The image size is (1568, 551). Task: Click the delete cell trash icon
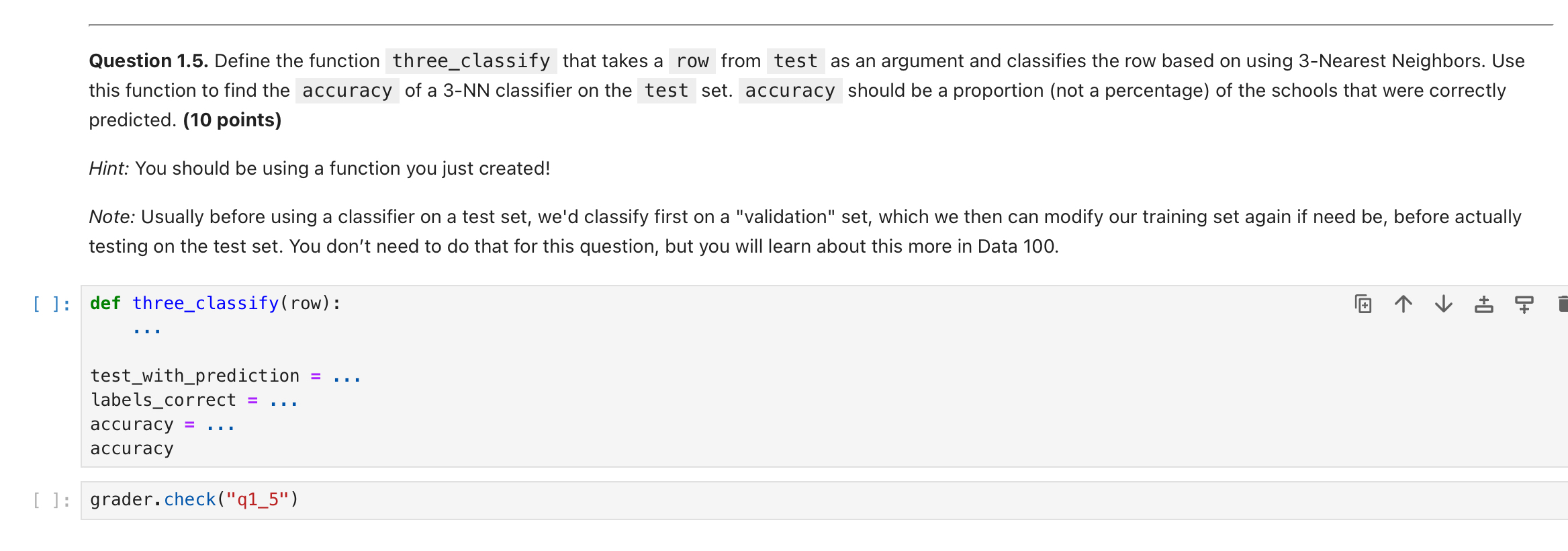click(1563, 304)
